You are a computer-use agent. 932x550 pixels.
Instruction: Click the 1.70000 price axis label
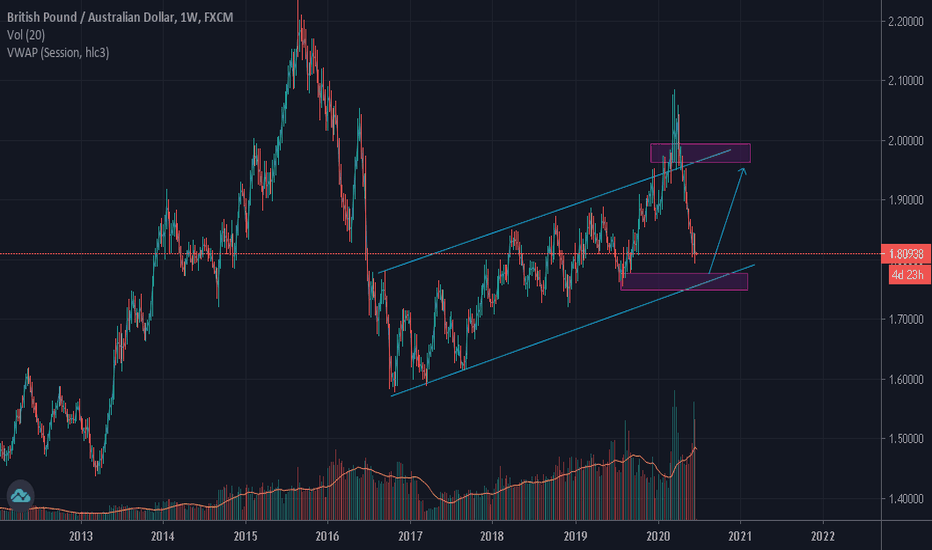pyautogui.click(x=905, y=320)
